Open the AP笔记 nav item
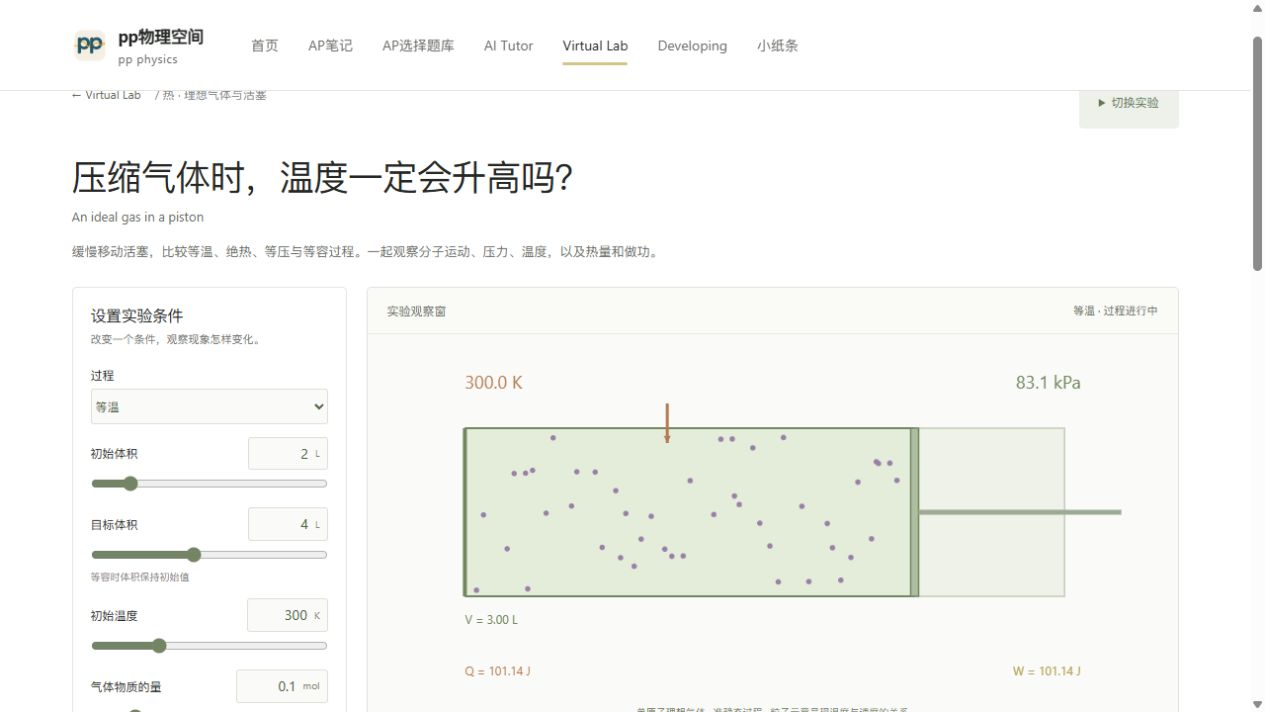Screen dimensions: 1265x712 (x=330, y=46)
